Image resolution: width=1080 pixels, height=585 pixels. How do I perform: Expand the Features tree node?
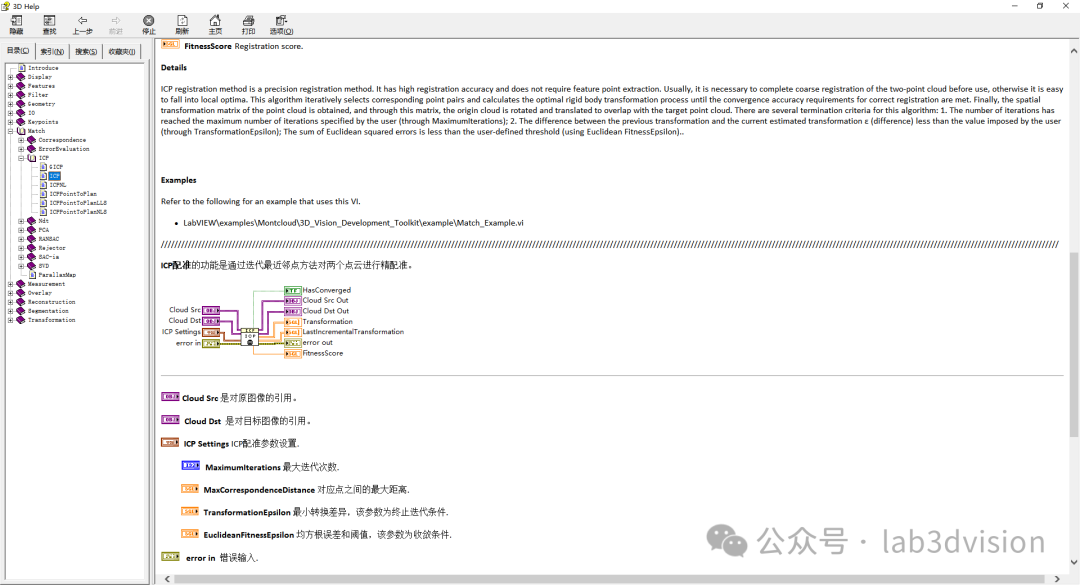(x=10, y=86)
